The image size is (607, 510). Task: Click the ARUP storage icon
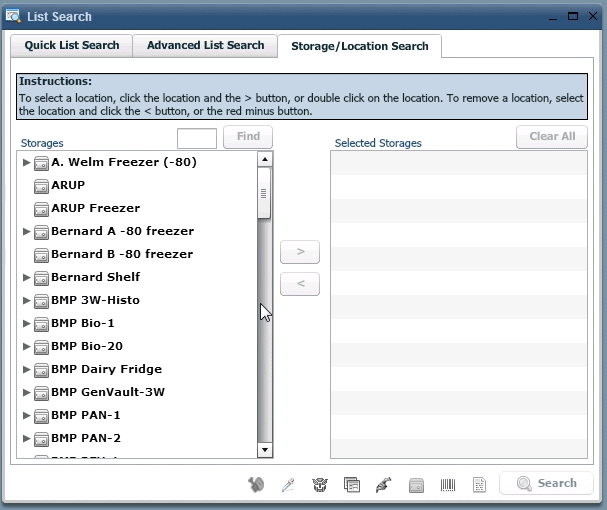(x=41, y=186)
